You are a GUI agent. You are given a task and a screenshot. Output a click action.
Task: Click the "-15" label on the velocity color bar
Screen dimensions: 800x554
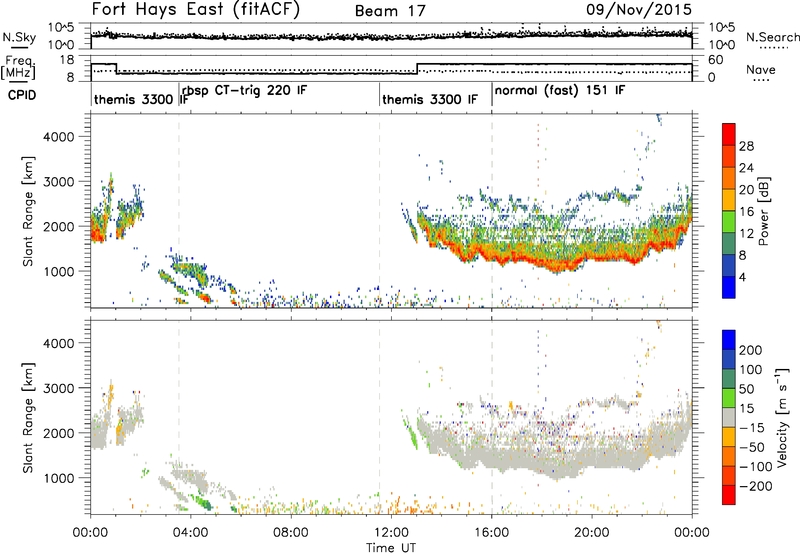[x=752, y=428]
